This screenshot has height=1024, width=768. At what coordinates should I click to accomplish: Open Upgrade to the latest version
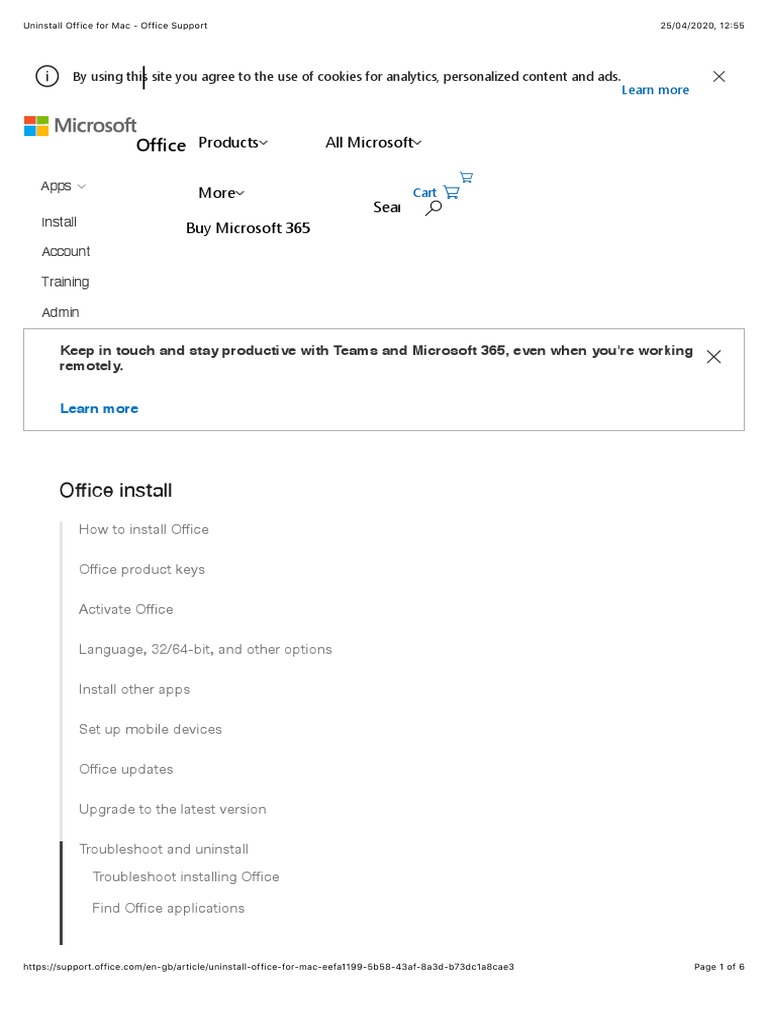pos(172,809)
